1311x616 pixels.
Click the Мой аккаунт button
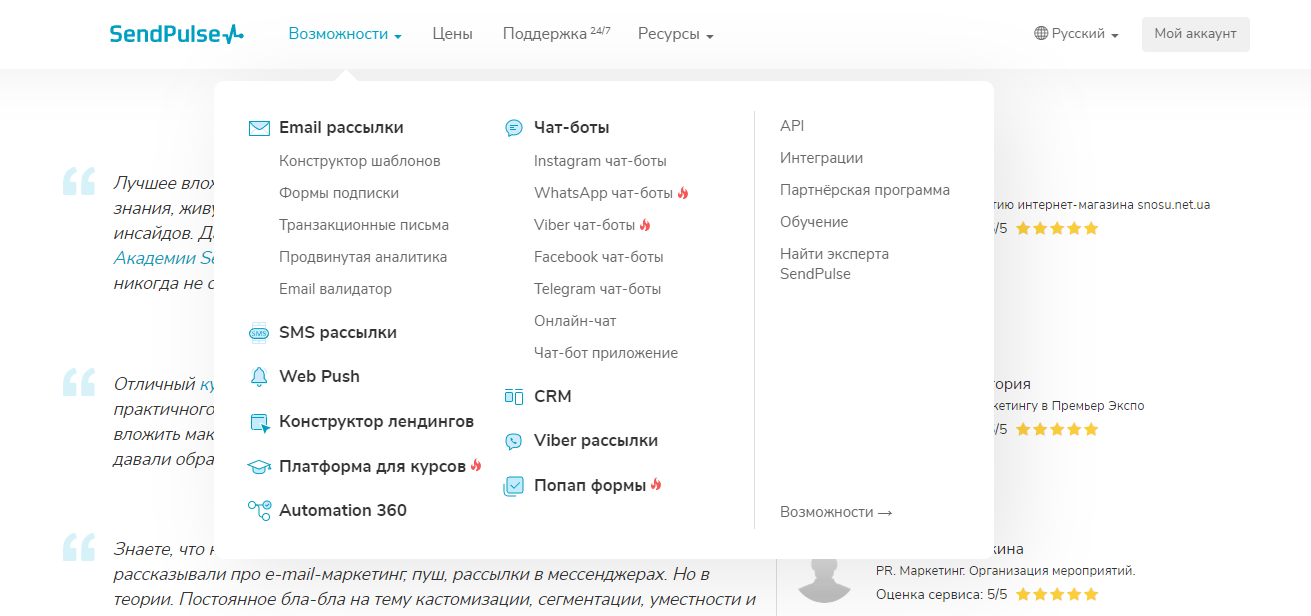click(1195, 34)
